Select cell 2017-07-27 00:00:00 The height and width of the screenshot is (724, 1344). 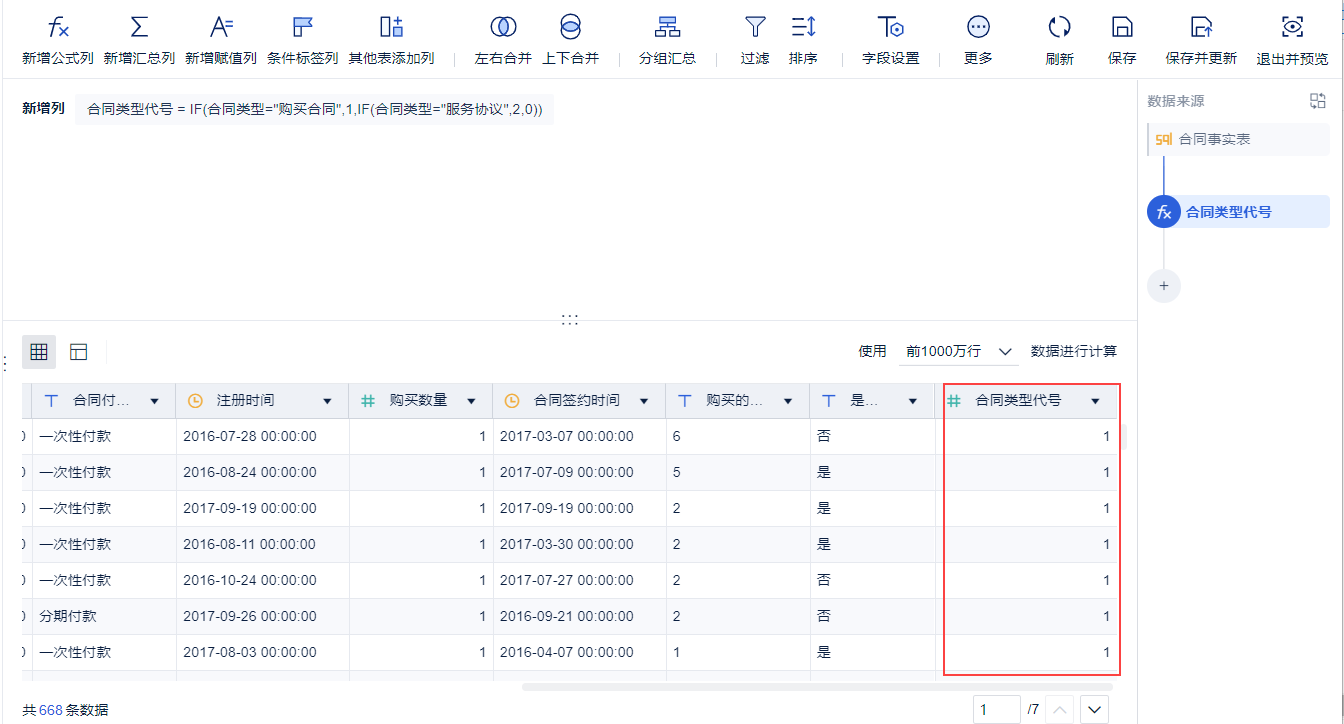pyautogui.click(x=580, y=581)
